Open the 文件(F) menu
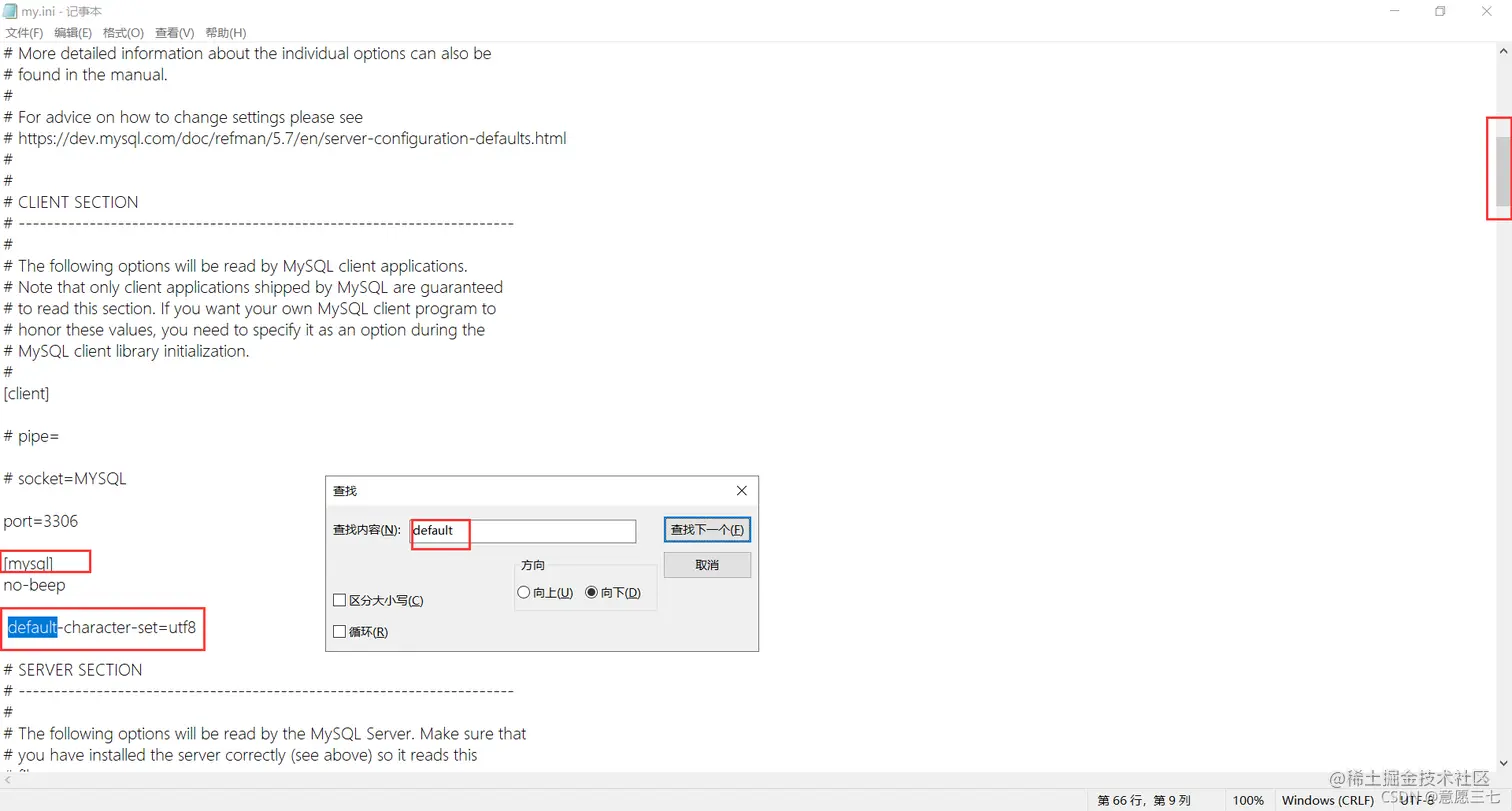This screenshot has width=1512, height=811. (x=24, y=33)
